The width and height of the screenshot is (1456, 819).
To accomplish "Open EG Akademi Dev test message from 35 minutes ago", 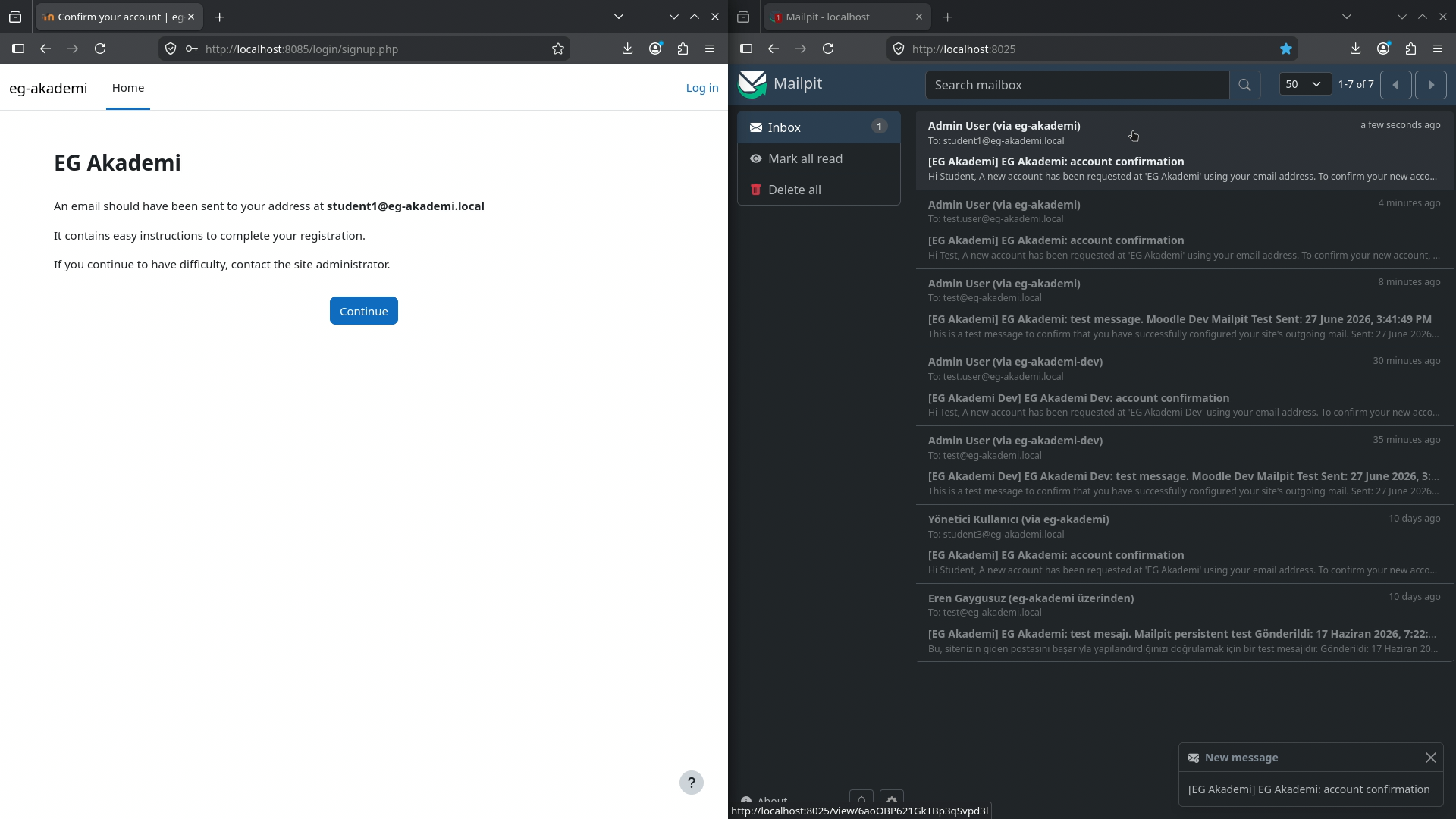I will pos(1185,465).
